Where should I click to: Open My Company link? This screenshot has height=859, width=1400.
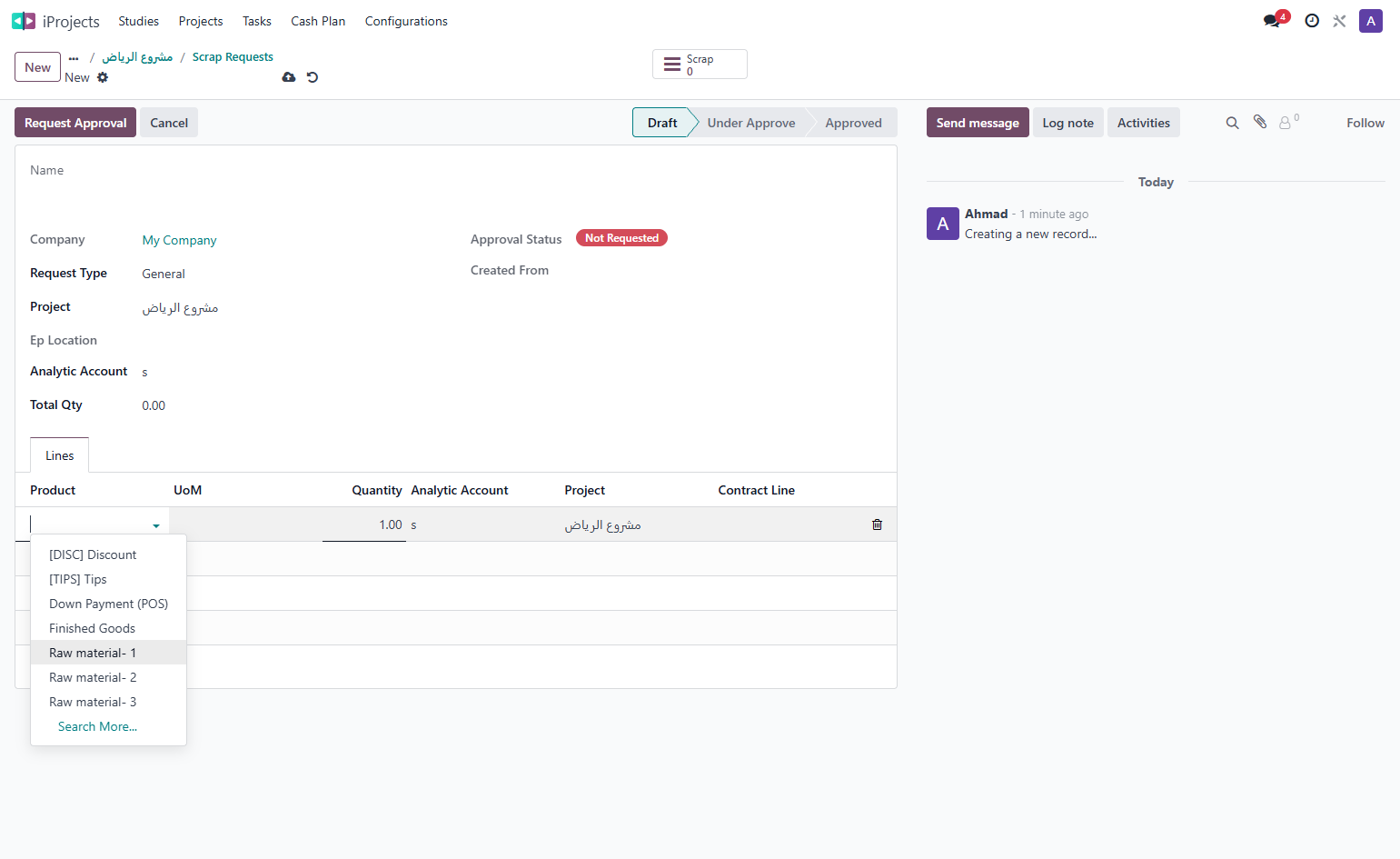(x=180, y=240)
